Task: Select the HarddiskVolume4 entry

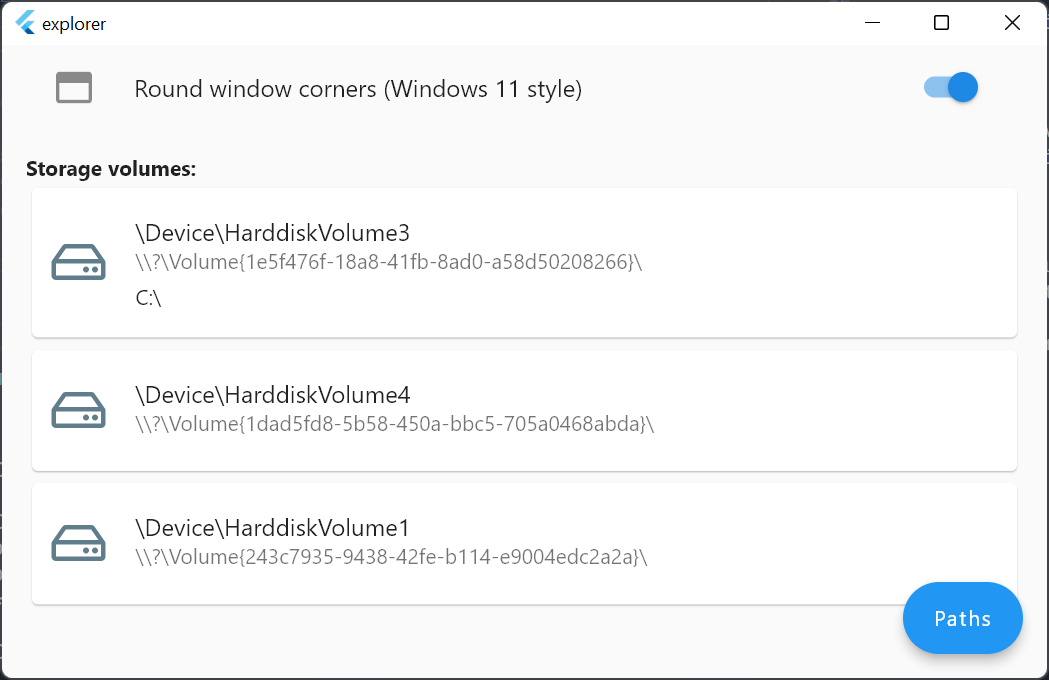Action: pos(270,394)
